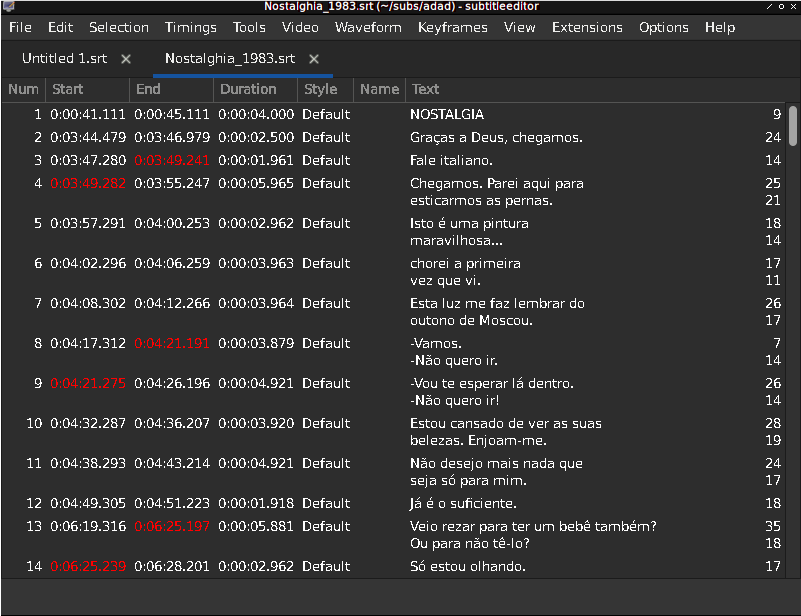The image size is (801, 616).
Task: Close the Nostalghia_1983.srt tab
Action: (313, 59)
